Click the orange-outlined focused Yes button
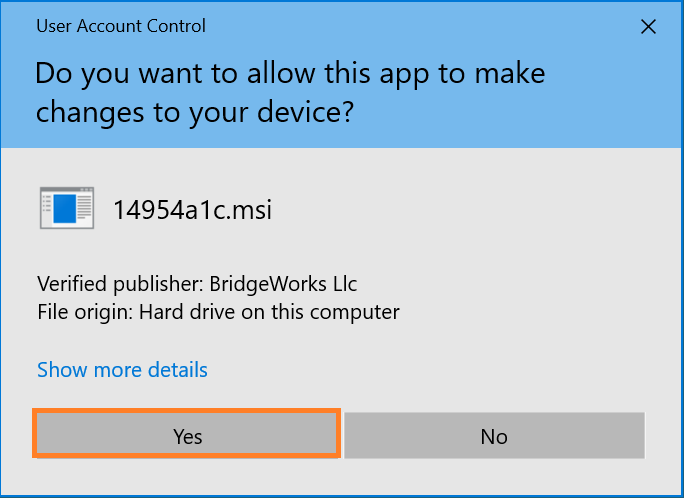Screen dimensions: 684x498 (187, 434)
